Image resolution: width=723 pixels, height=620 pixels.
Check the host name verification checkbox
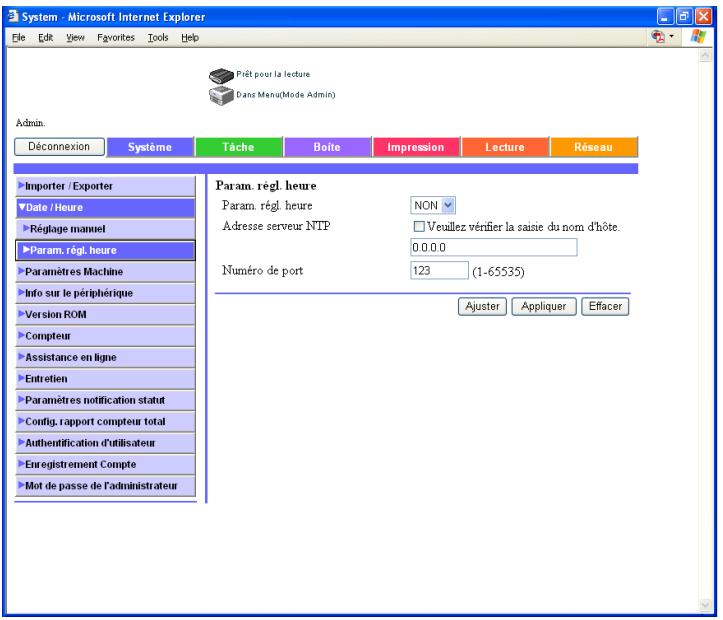click(x=419, y=226)
